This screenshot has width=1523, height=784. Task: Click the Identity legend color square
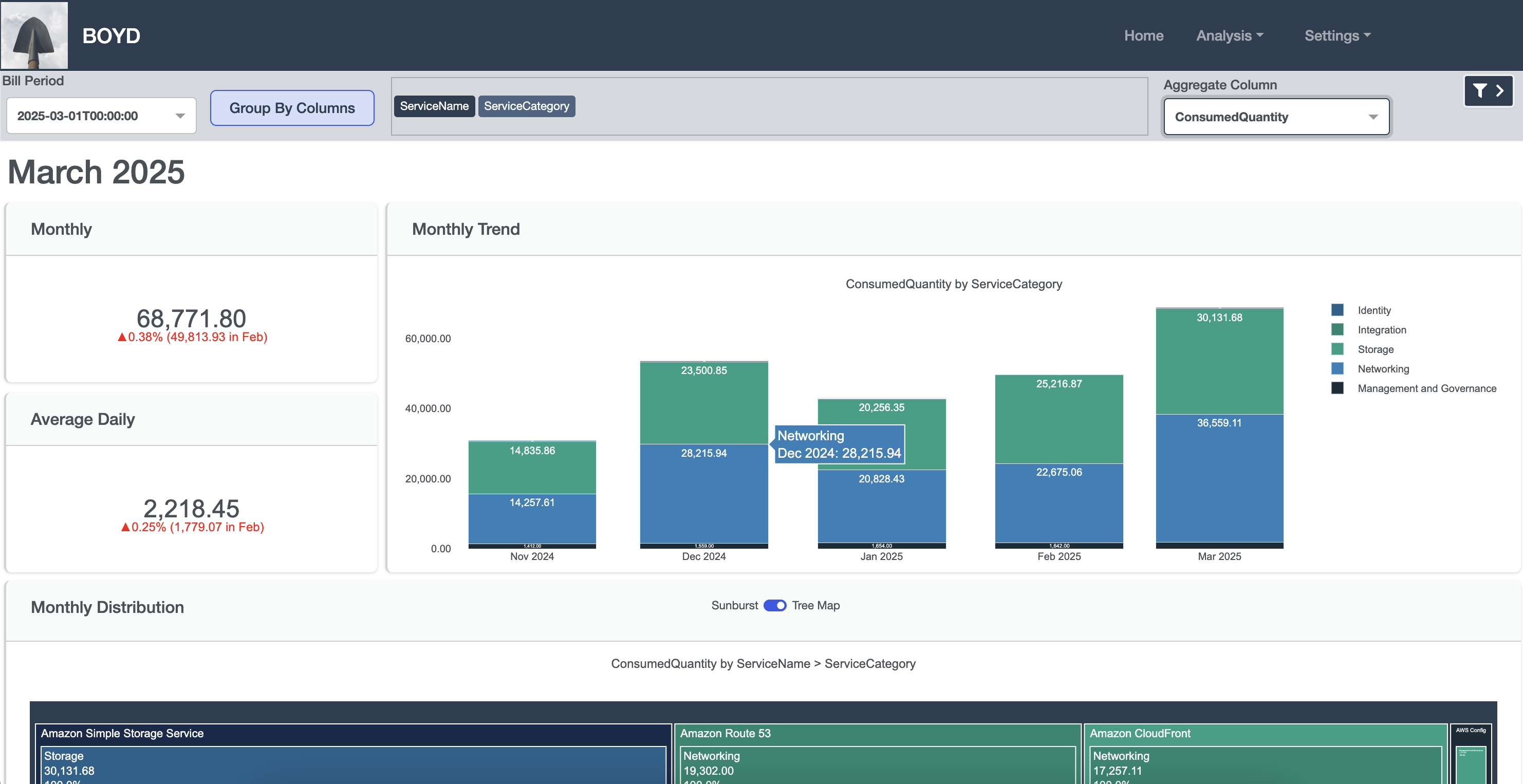[1337, 310]
